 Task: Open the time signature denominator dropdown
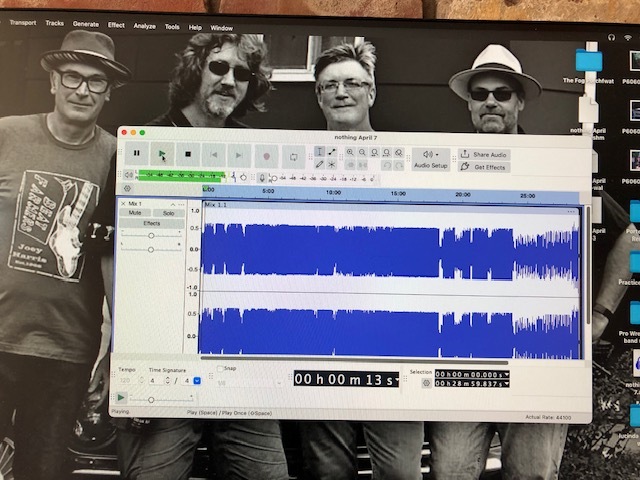197,381
